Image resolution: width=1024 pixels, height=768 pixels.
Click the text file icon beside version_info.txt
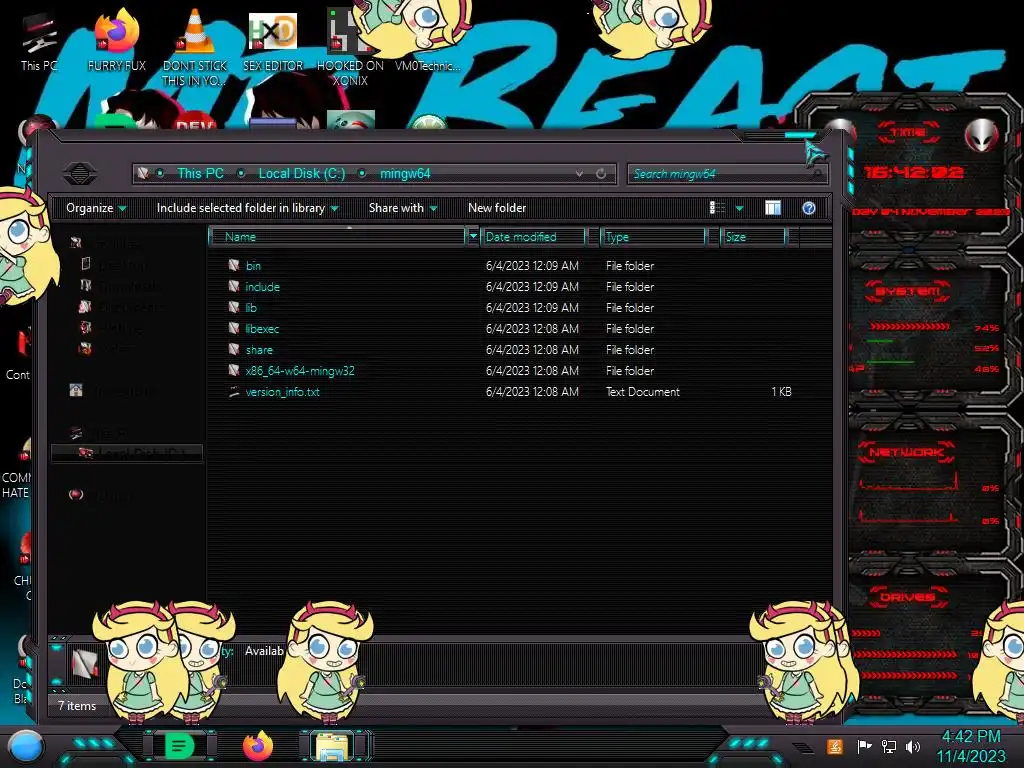click(x=234, y=391)
